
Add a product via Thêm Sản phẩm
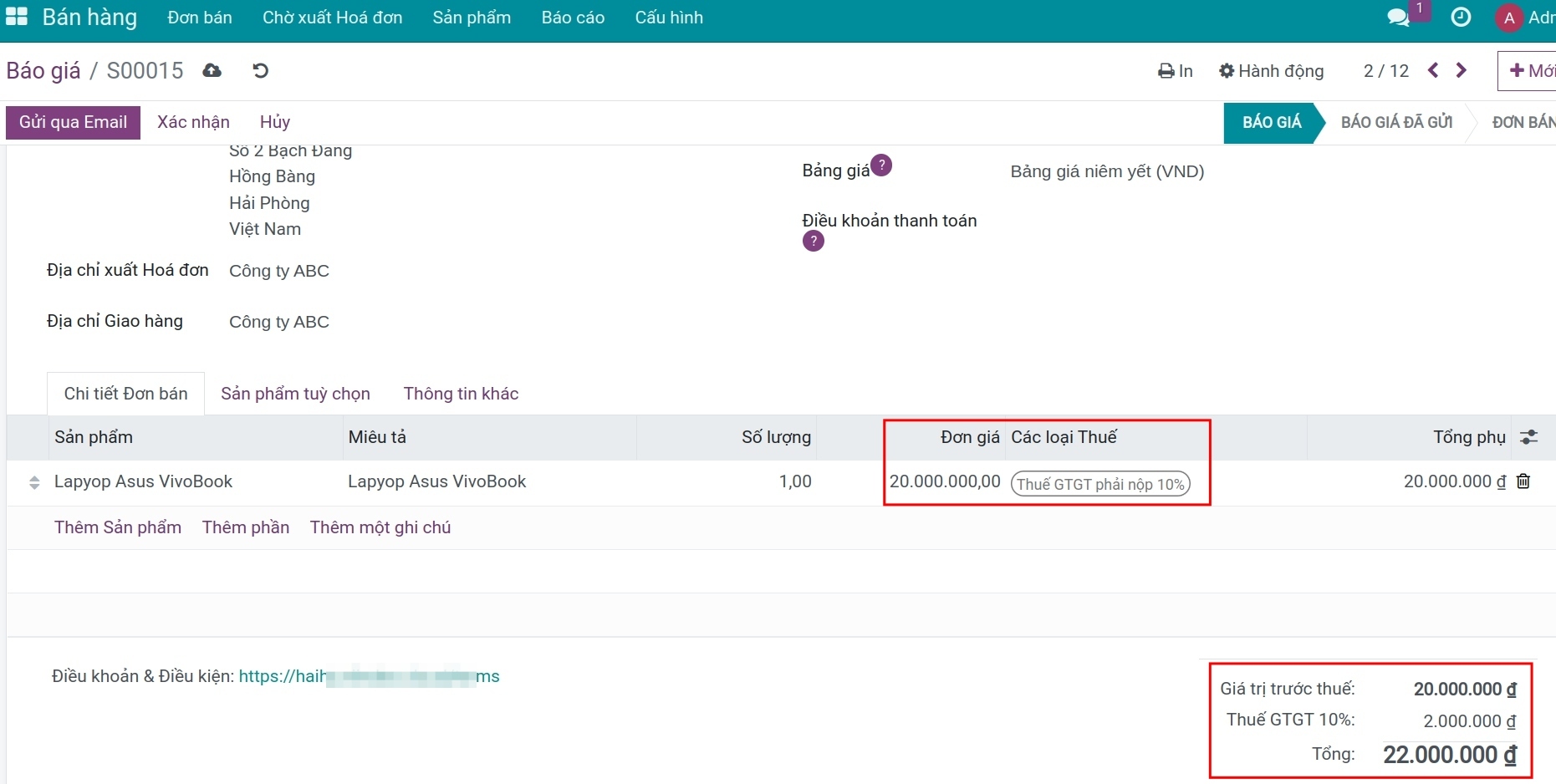coord(117,527)
